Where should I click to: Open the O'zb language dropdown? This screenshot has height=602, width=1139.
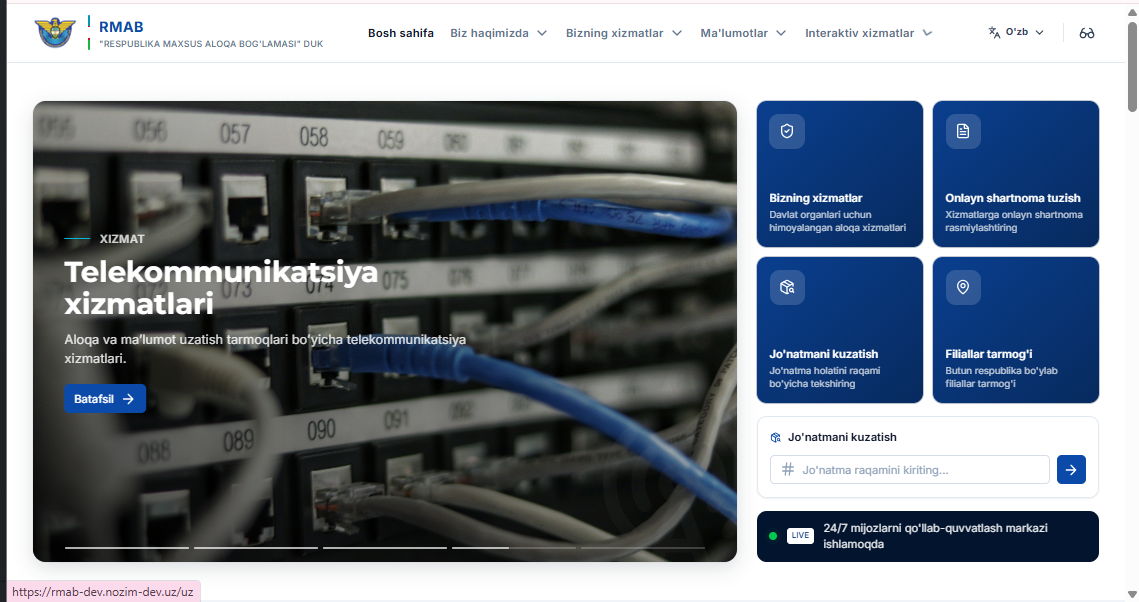tap(1016, 32)
